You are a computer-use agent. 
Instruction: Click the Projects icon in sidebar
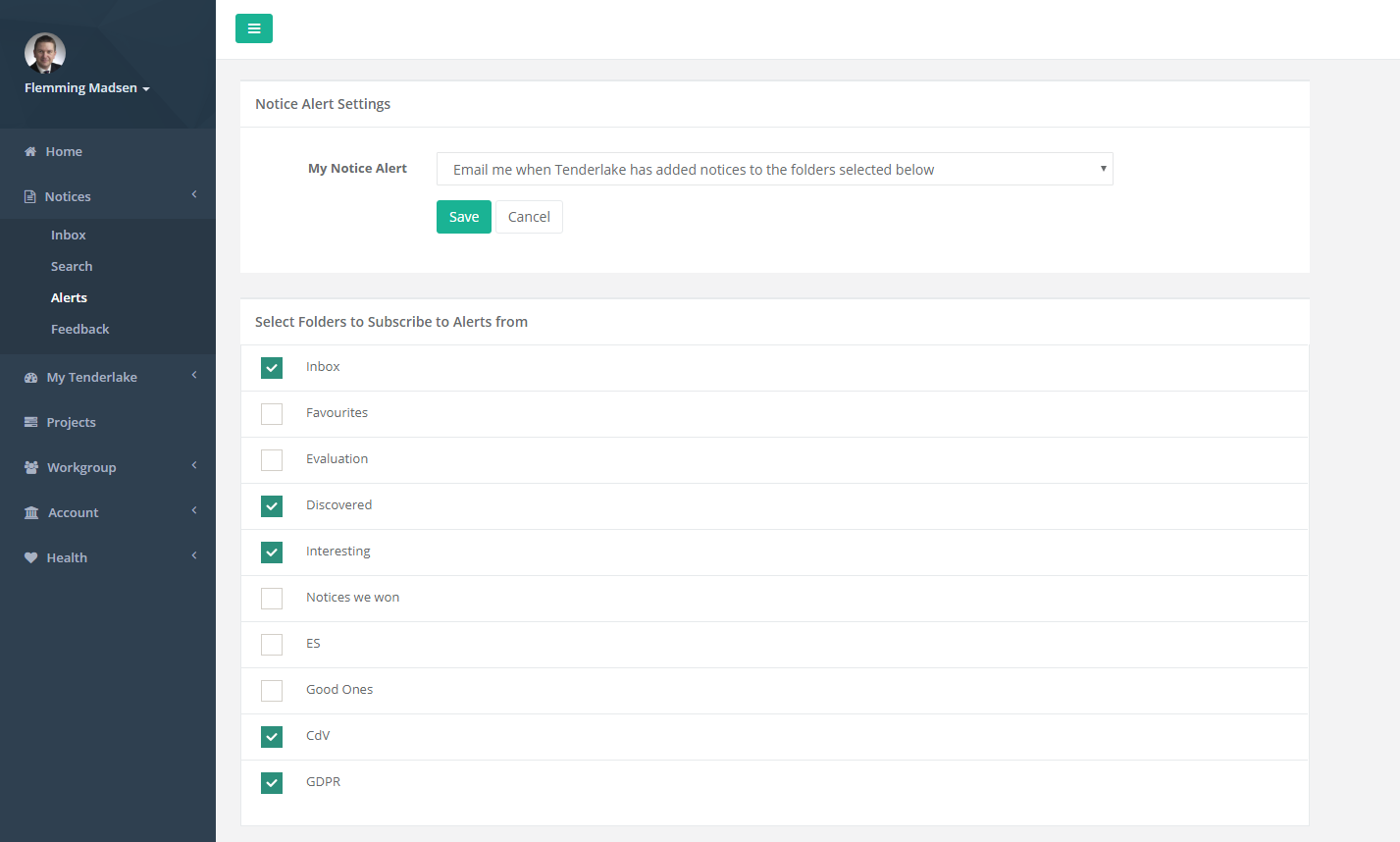pos(30,423)
